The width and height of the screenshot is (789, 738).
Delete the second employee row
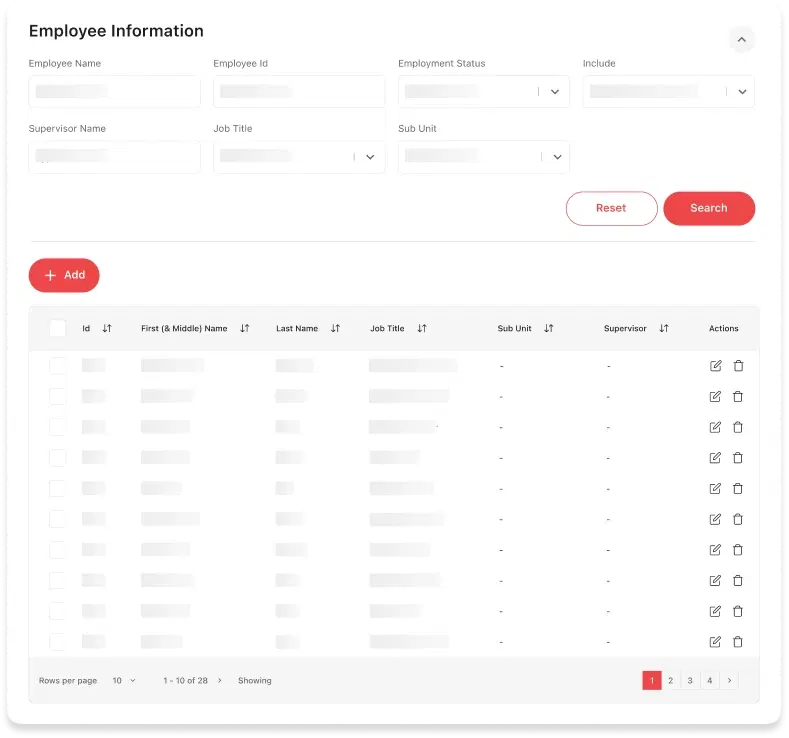coord(738,396)
